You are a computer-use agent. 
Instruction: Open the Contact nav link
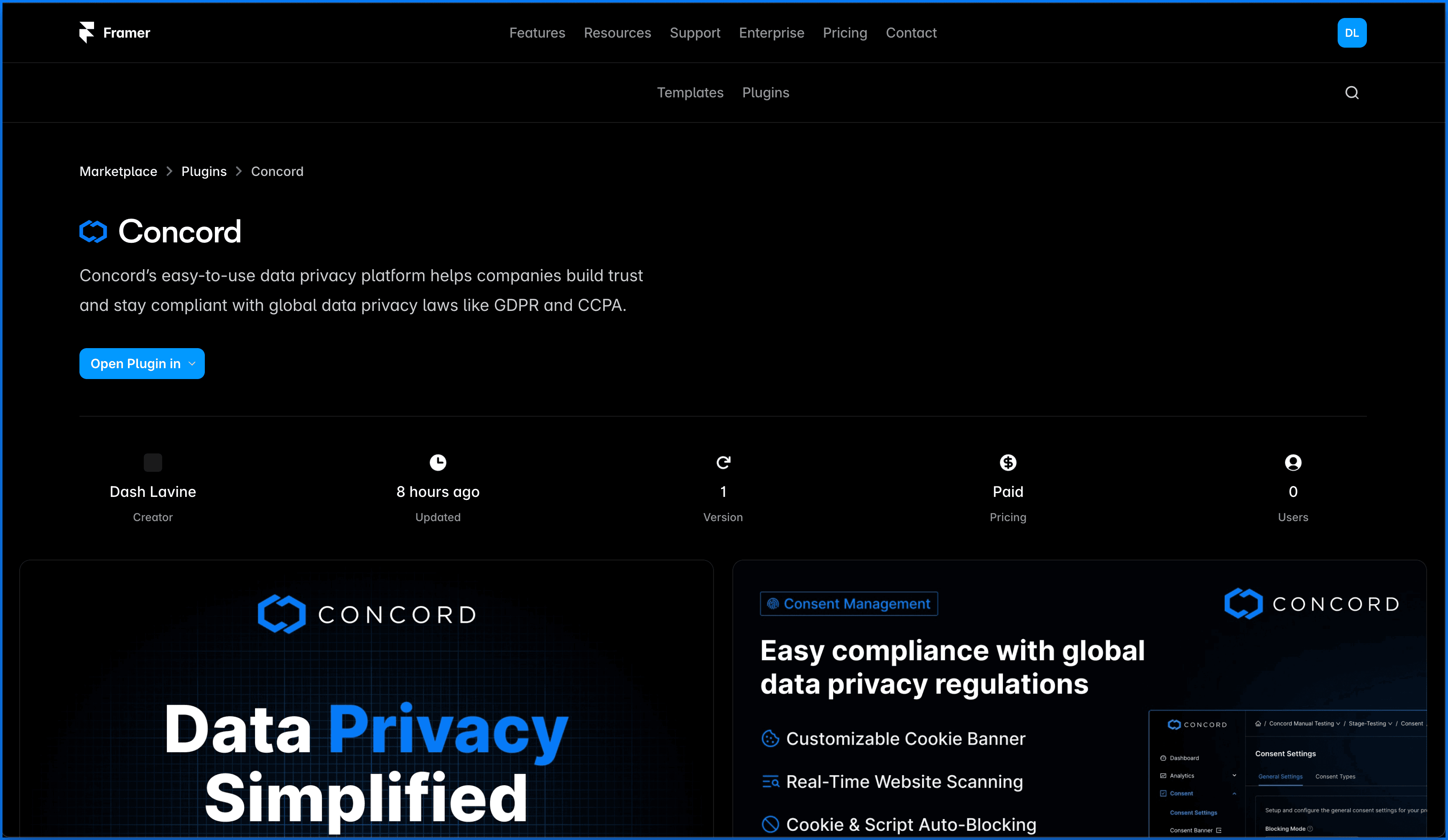click(911, 33)
